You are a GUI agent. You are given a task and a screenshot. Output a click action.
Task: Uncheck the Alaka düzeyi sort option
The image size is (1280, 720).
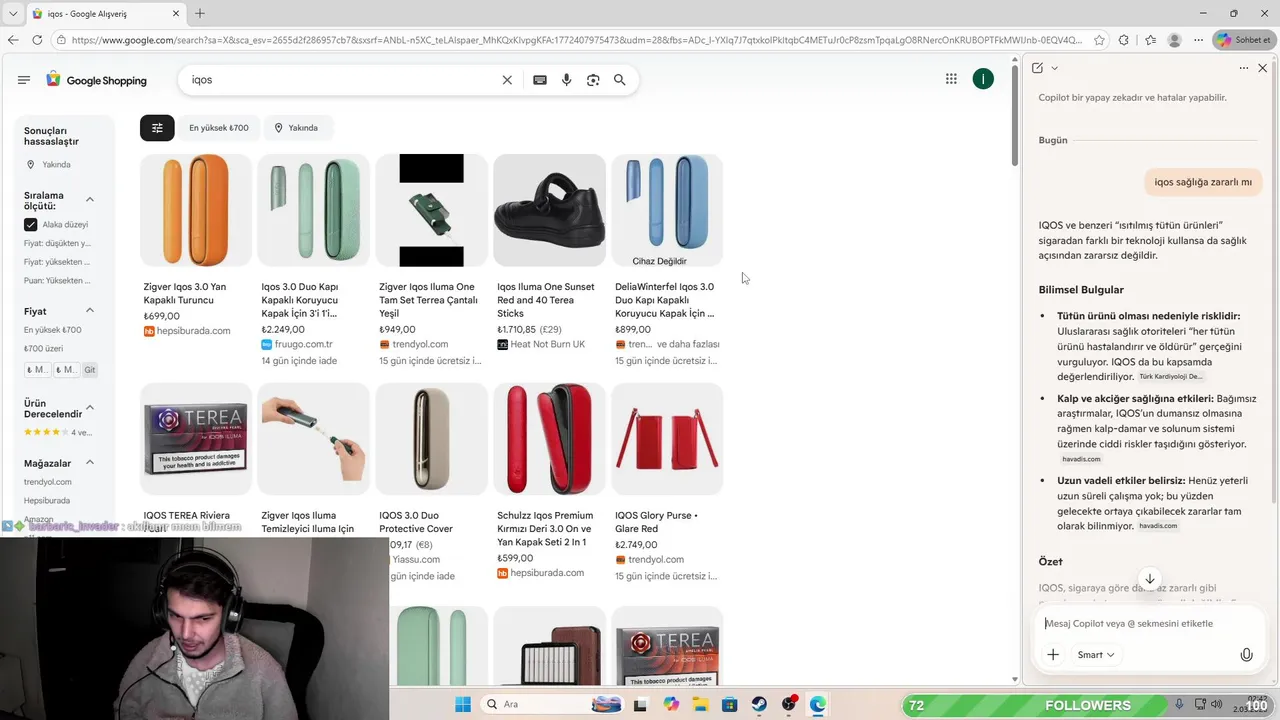point(31,225)
